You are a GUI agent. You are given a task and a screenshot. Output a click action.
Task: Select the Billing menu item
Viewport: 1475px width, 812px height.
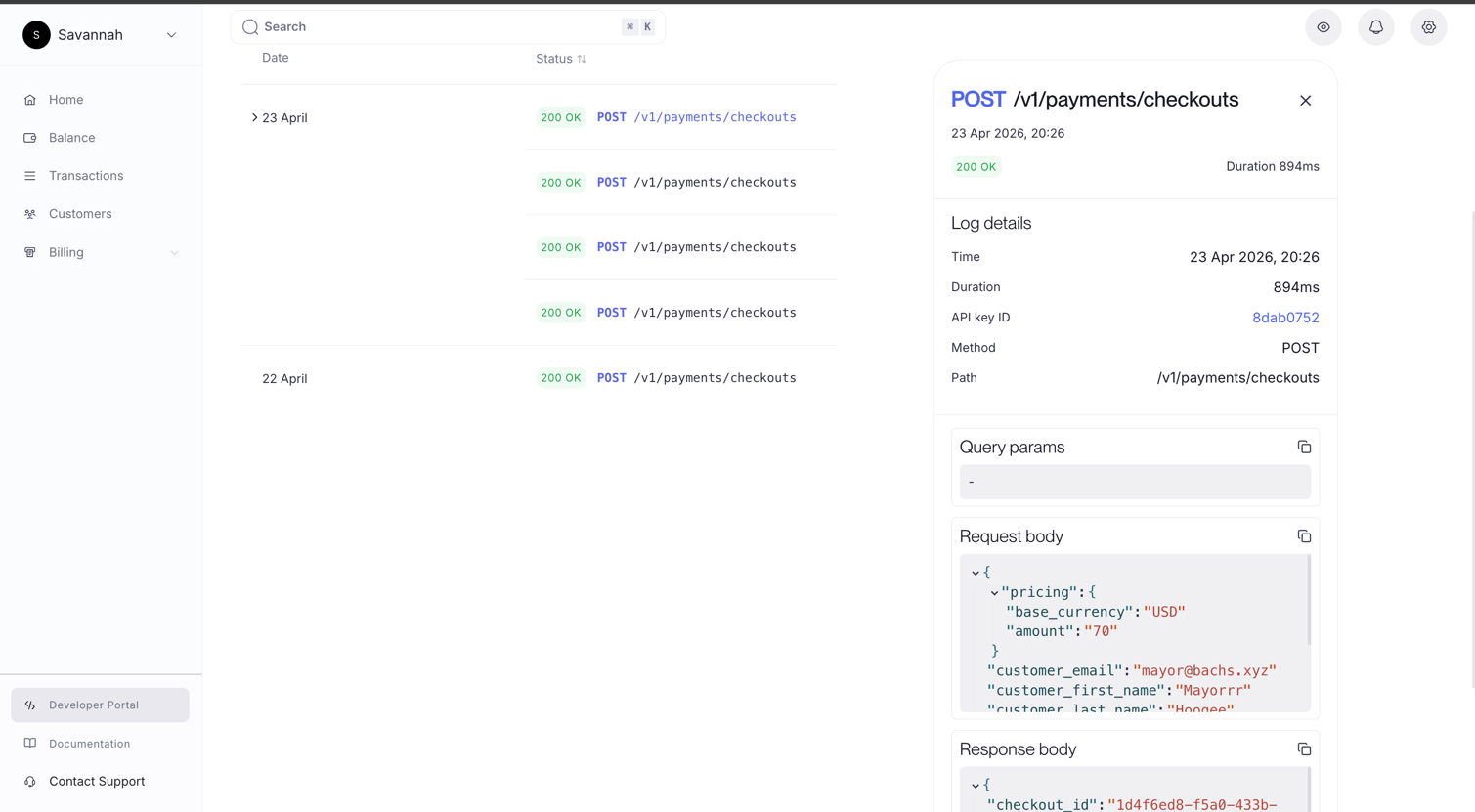pyautogui.click(x=66, y=252)
